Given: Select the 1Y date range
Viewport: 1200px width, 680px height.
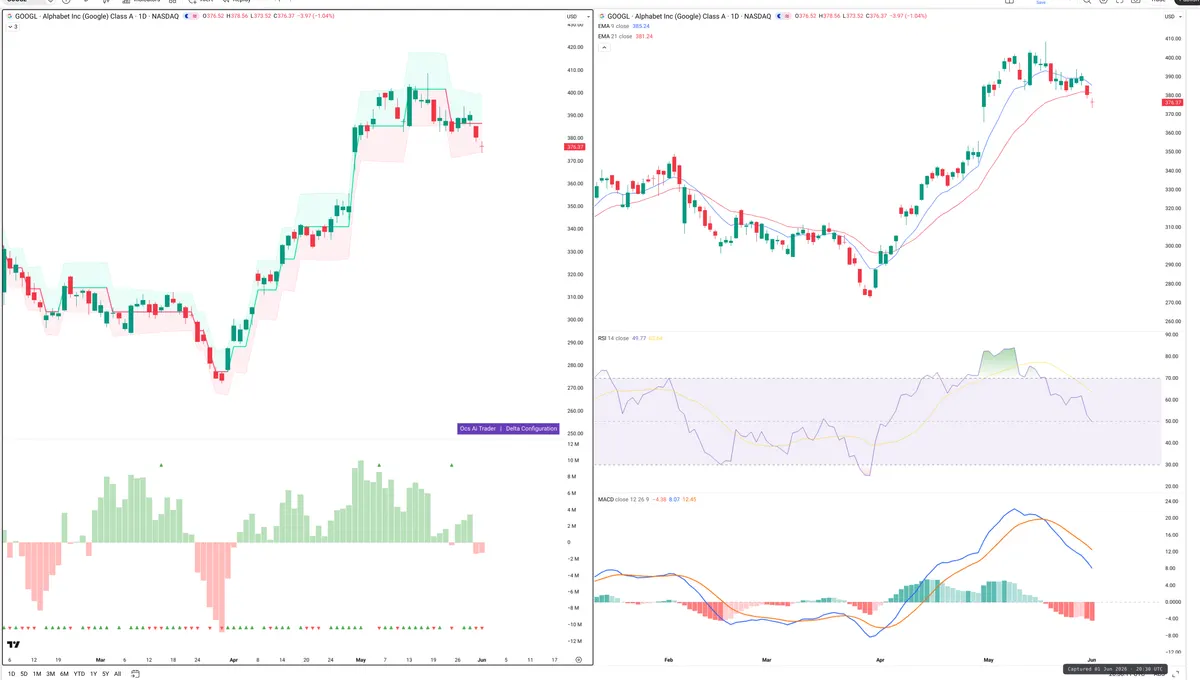Looking at the screenshot, I should point(93,674).
